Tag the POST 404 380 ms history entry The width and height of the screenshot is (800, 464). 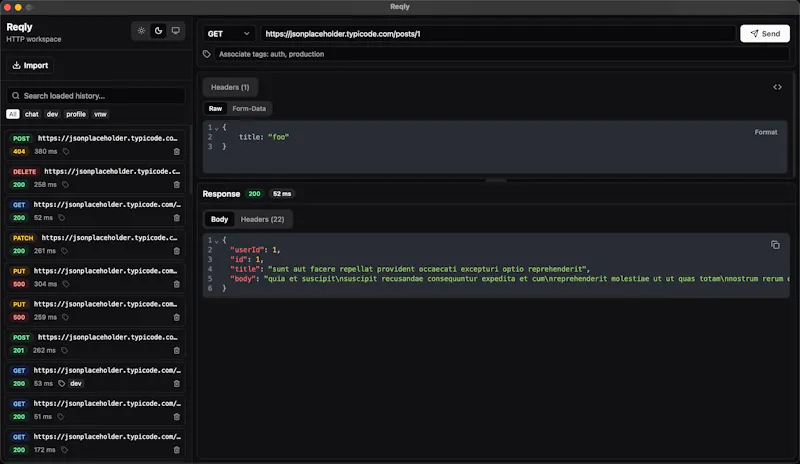tap(66, 152)
